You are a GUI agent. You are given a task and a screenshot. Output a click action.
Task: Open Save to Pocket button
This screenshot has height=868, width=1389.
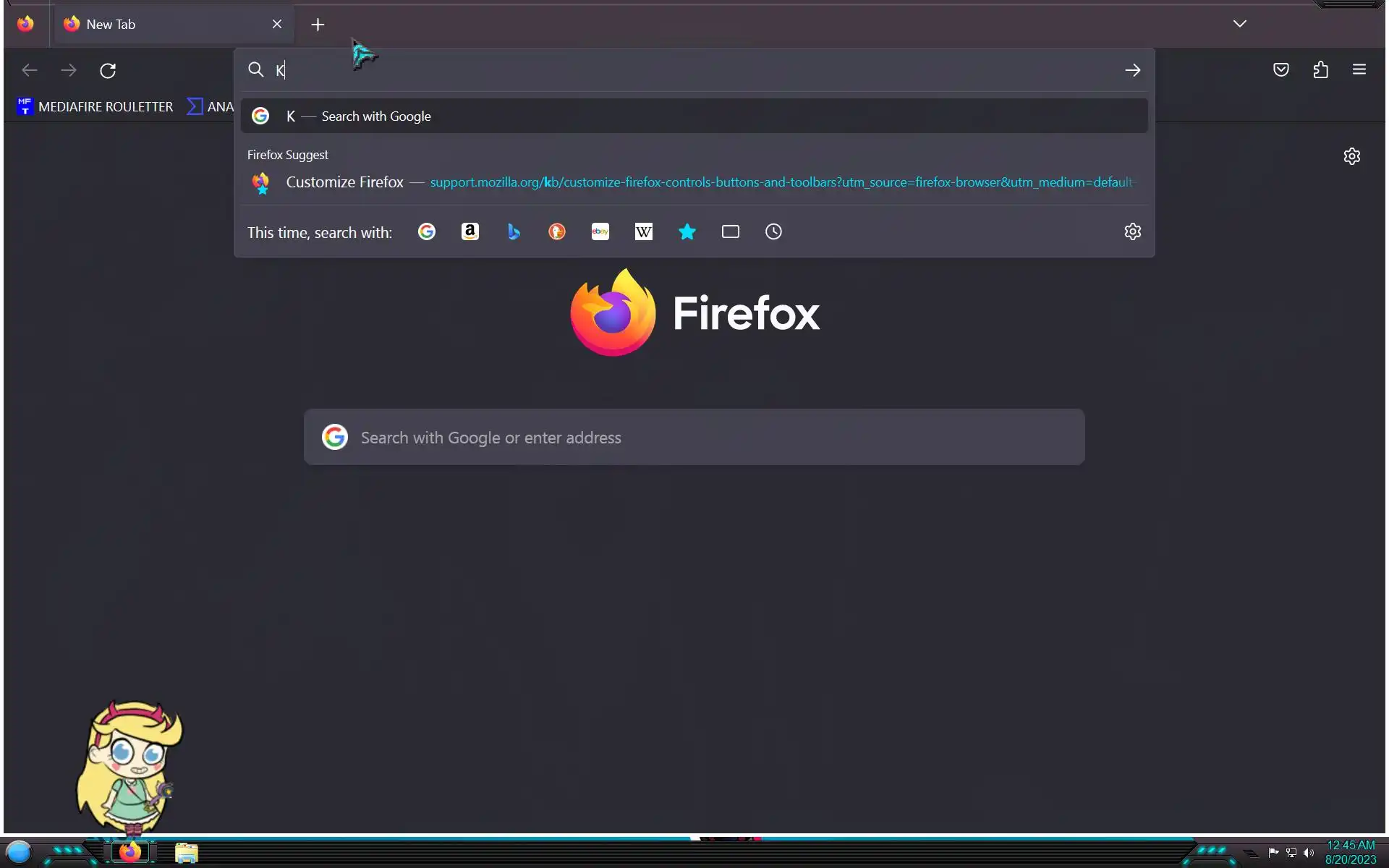pyautogui.click(x=1281, y=70)
